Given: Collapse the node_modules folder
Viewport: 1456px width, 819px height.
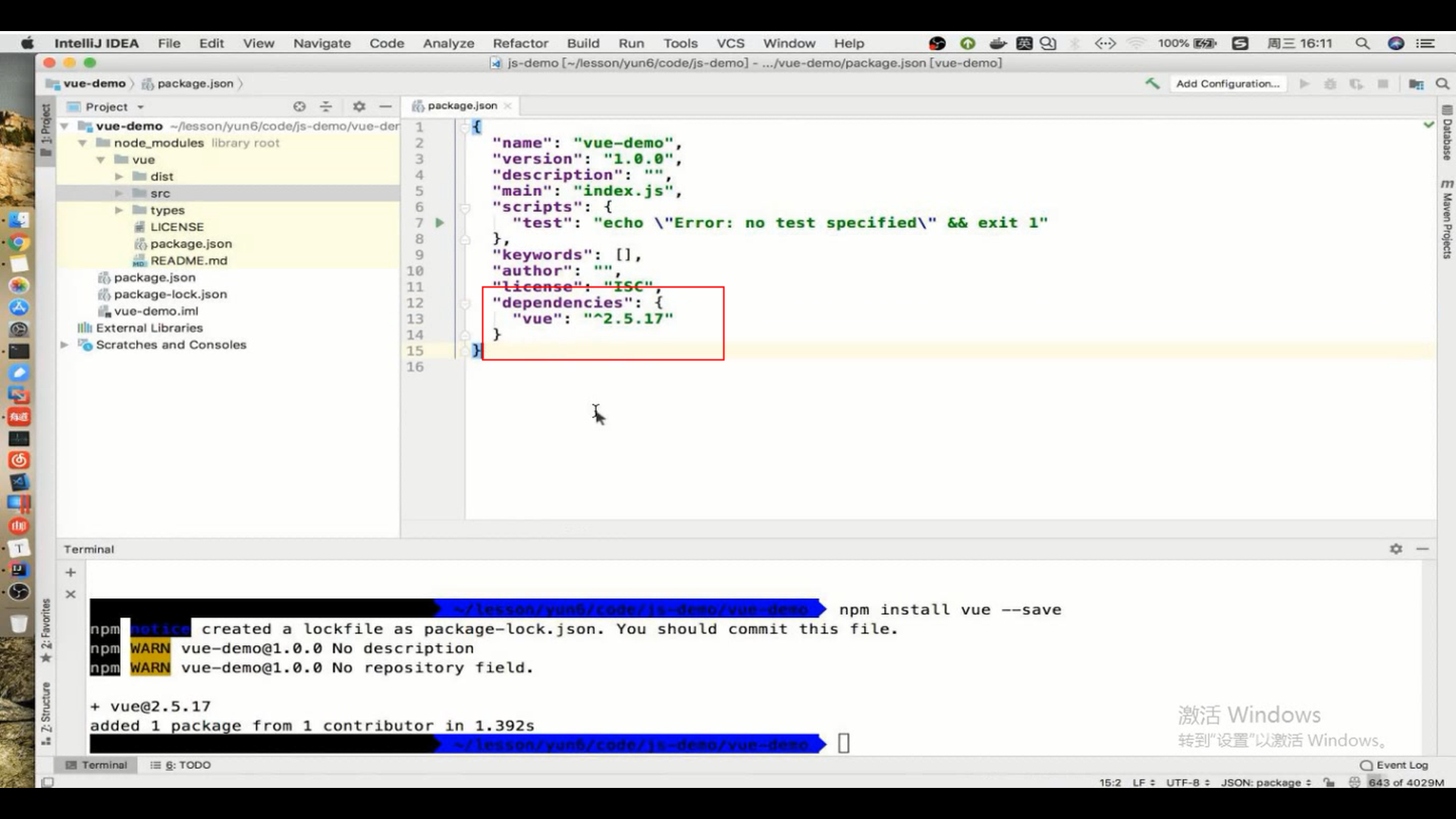Looking at the screenshot, I should tap(83, 143).
